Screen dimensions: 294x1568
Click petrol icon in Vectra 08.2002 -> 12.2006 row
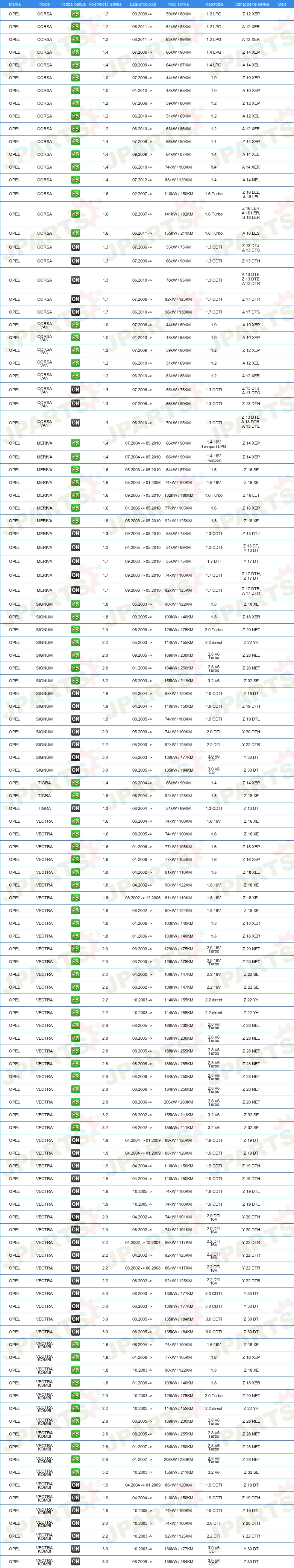pyautogui.click(x=75, y=898)
